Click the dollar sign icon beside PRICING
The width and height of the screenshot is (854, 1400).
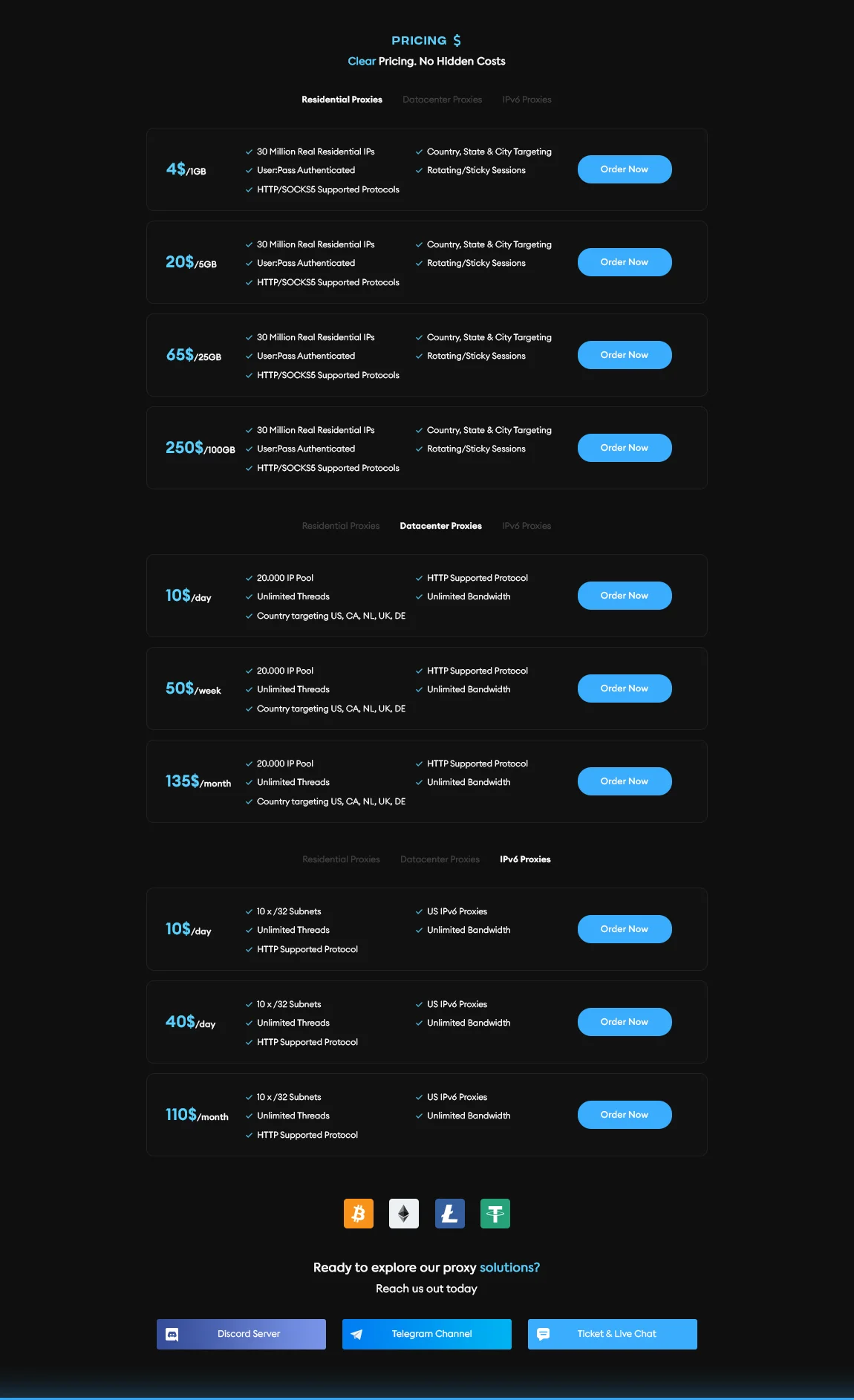point(457,40)
